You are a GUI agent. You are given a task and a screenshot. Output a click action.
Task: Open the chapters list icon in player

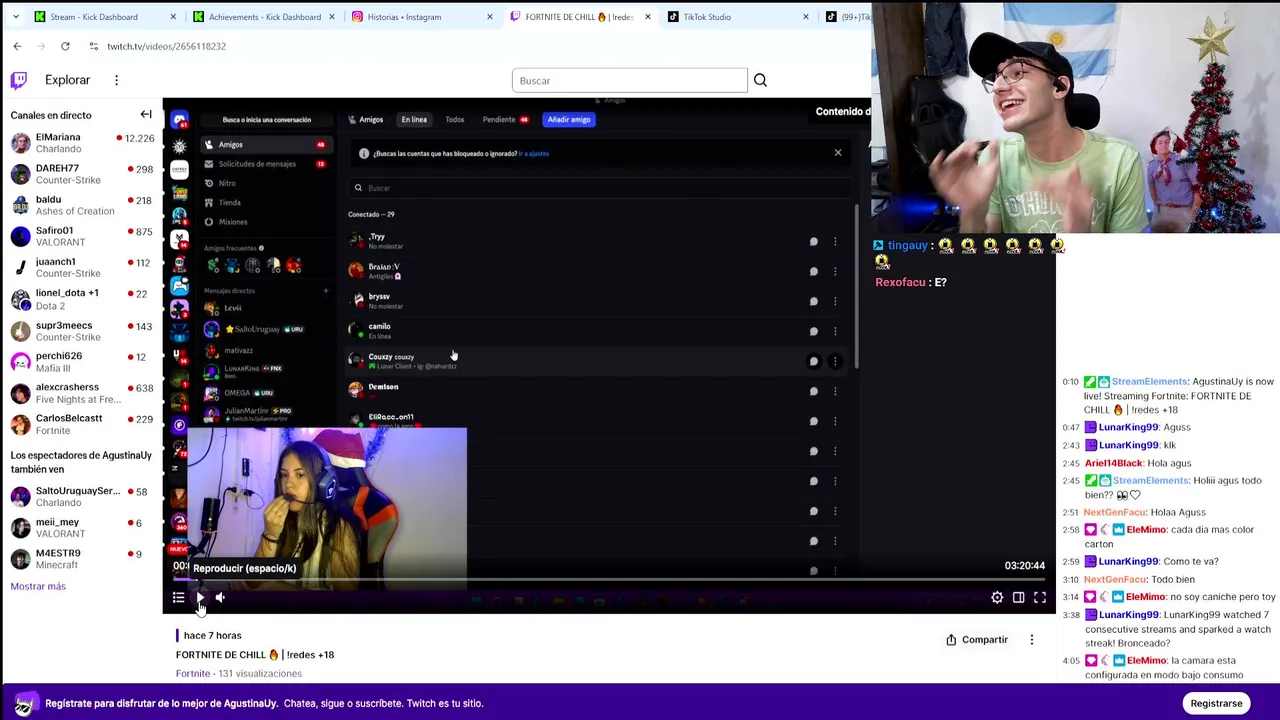178,598
